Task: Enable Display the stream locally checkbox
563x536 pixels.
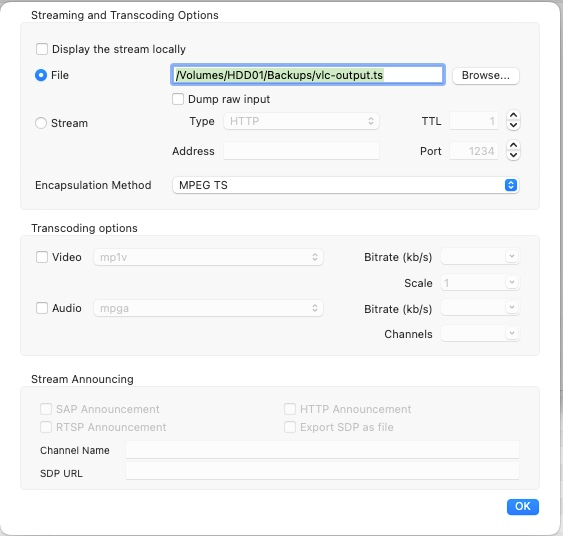Action: [x=42, y=49]
